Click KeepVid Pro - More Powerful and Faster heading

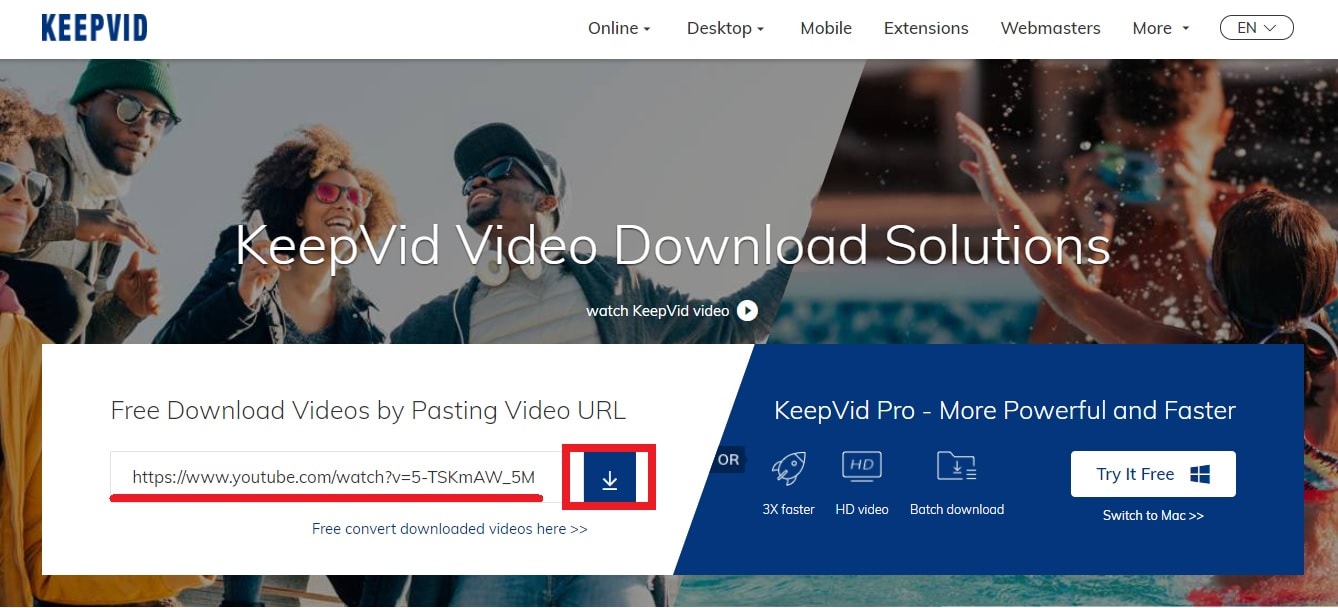click(x=1005, y=410)
